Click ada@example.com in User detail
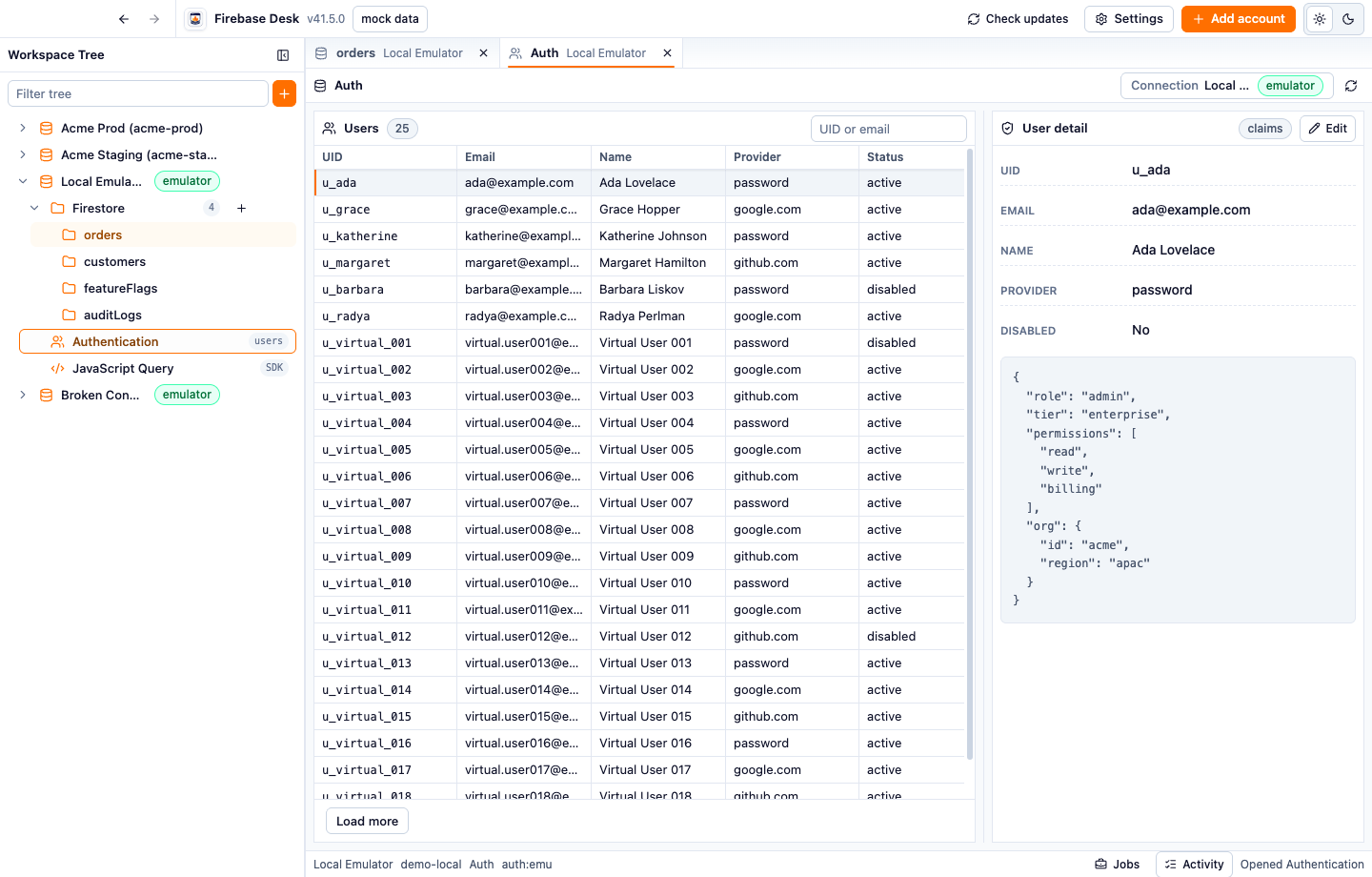This screenshot has width=1372, height=877. click(x=1191, y=210)
